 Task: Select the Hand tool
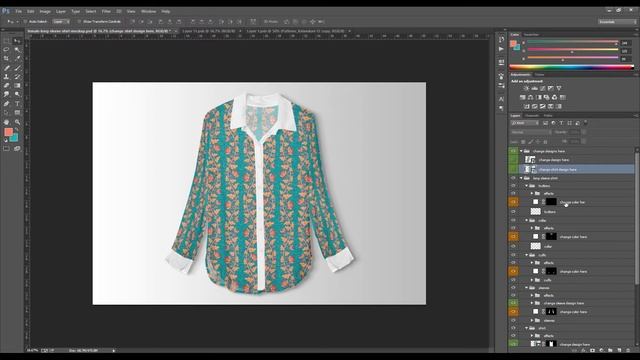[x=7, y=122]
